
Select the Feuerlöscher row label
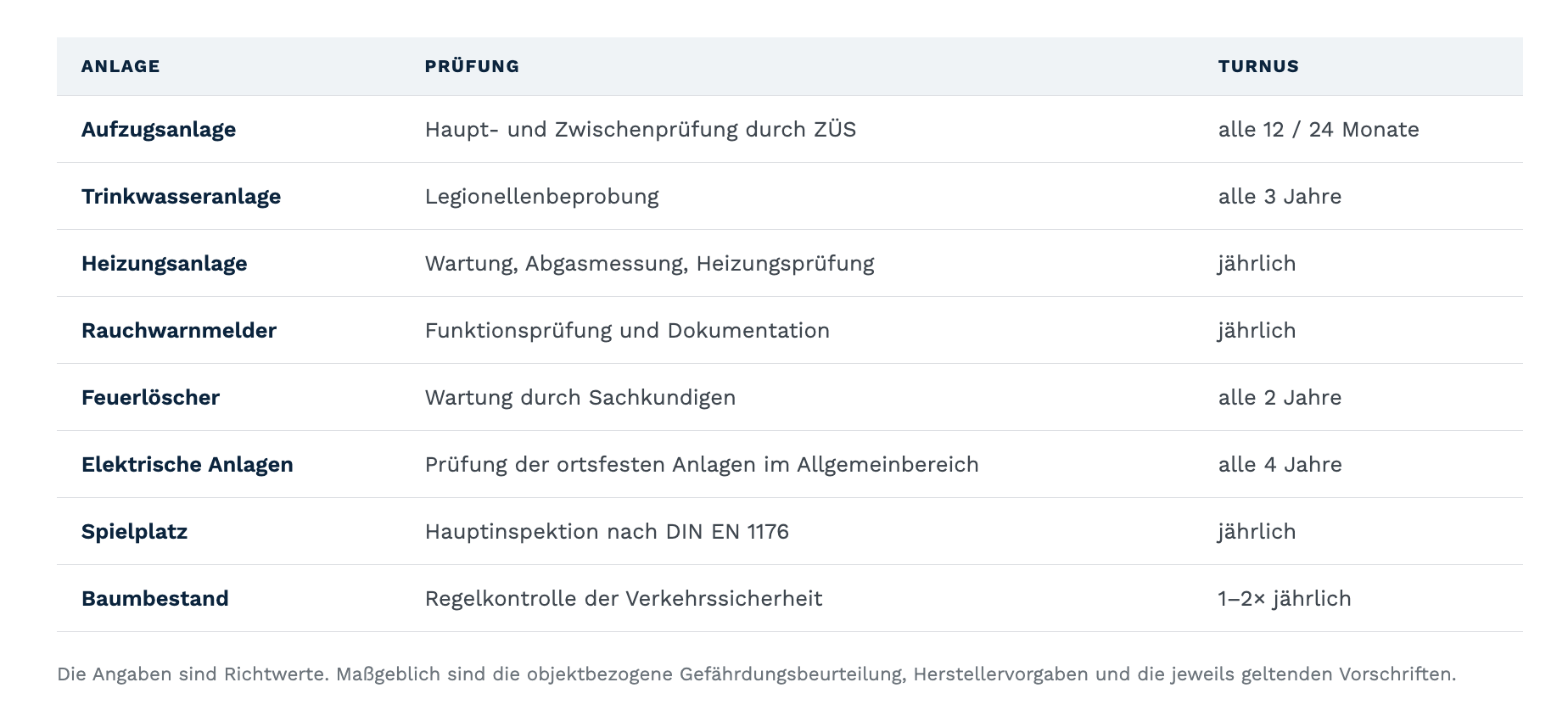point(150,398)
